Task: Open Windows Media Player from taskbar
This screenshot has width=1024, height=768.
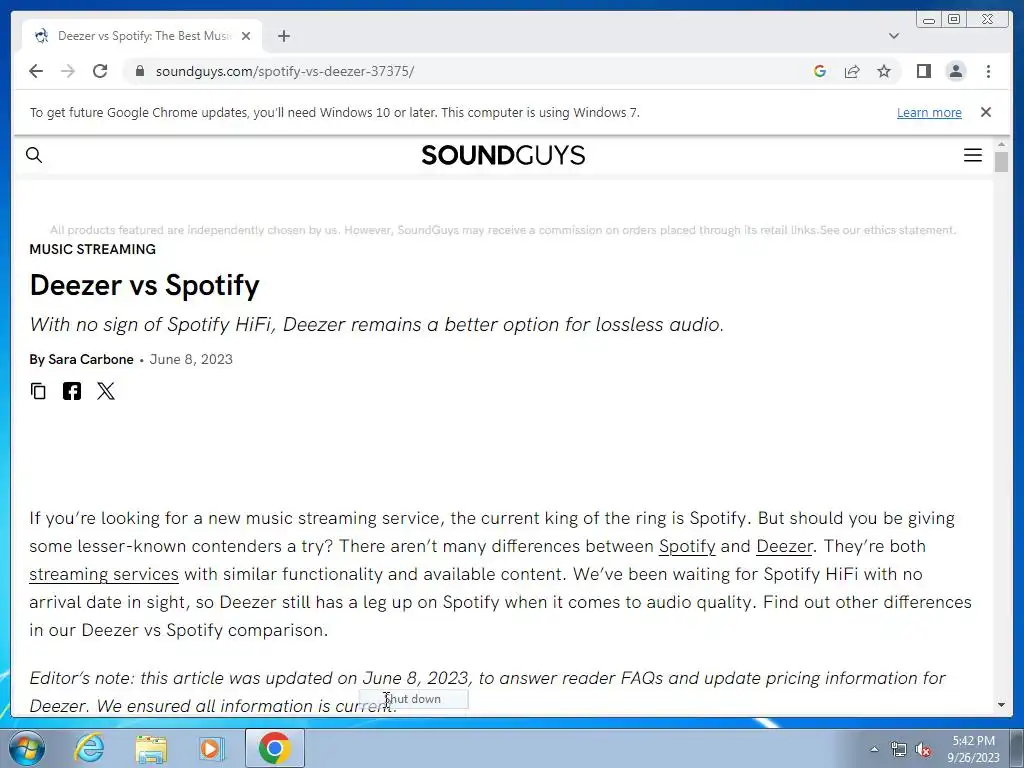Action: pyautogui.click(x=212, y=748)
